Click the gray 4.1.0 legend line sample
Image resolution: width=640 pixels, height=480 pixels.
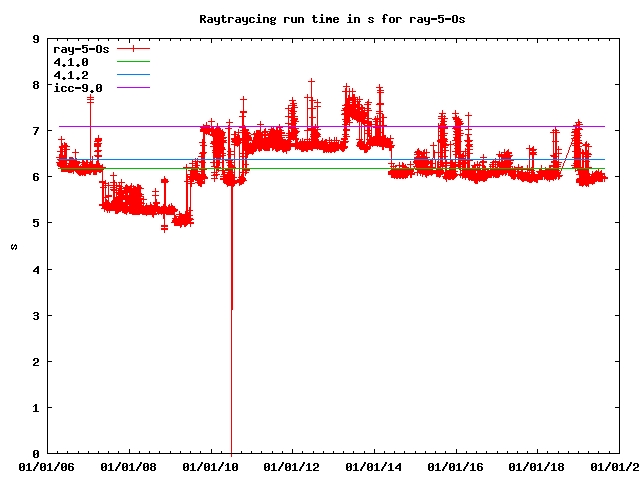(132, 61)
